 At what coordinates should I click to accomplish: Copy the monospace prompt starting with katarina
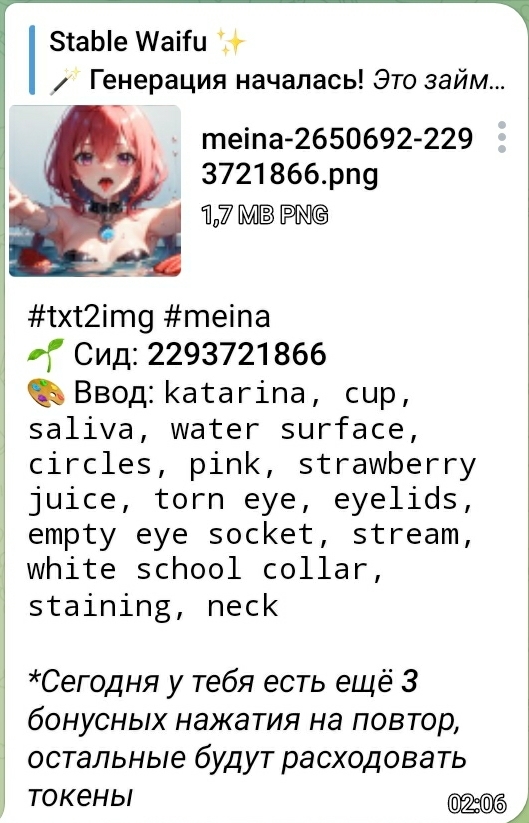[x=252, y=499]
